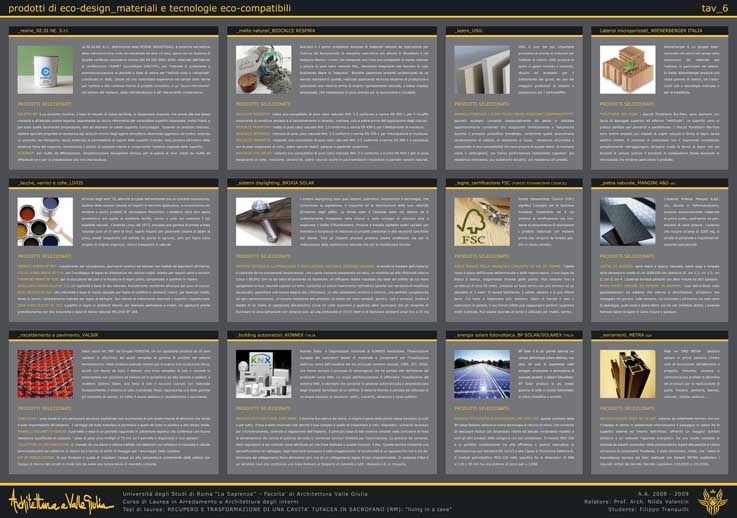This screenshot has height=518, width=737.
Task: Click the BRIXIA SOLAR daylighting tube image
Action: (x=264, y=221)
